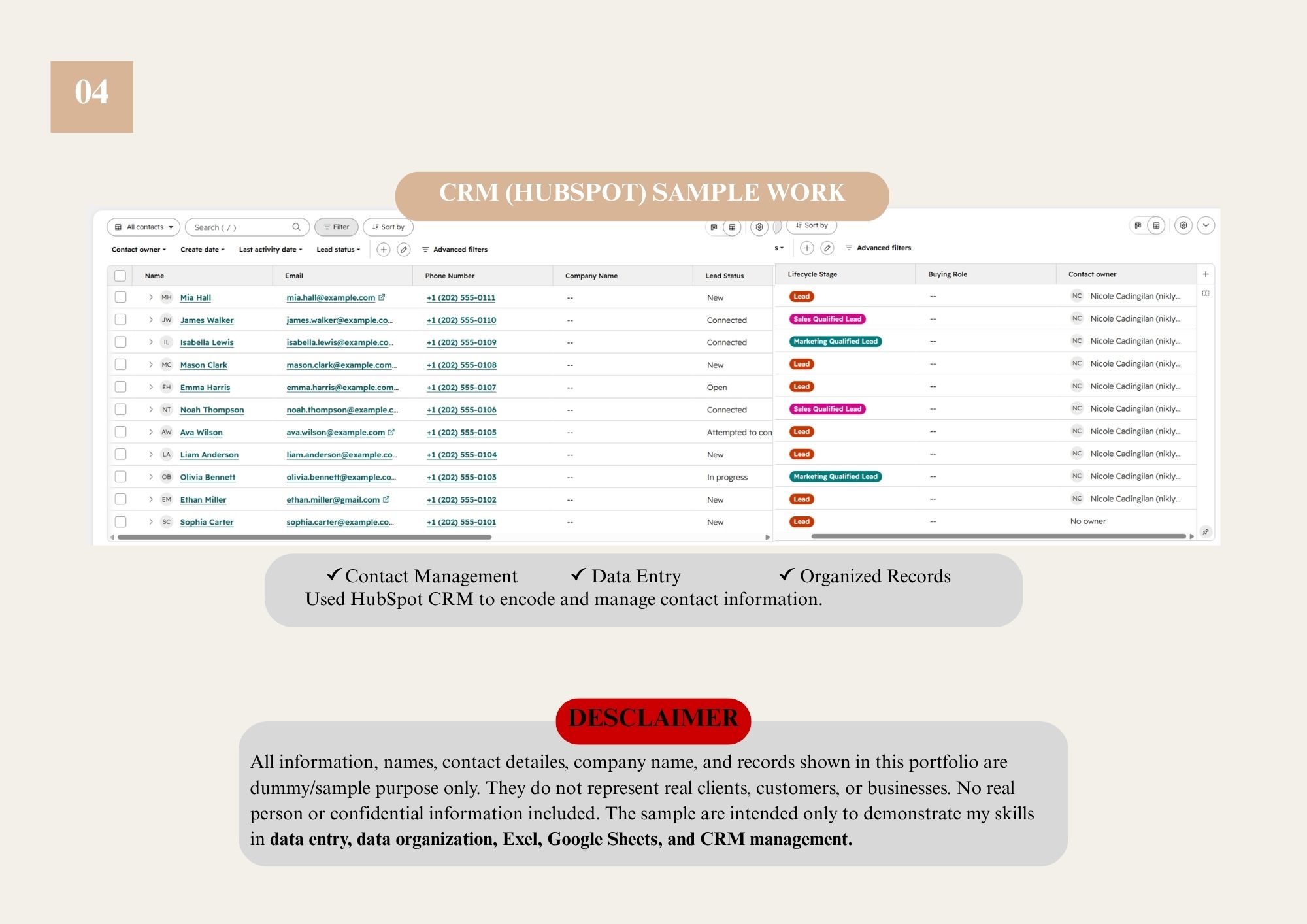Screen dimensions: 1307x924
Task: Check the box for Mia Hall
Action: click(x=120, y=297)
